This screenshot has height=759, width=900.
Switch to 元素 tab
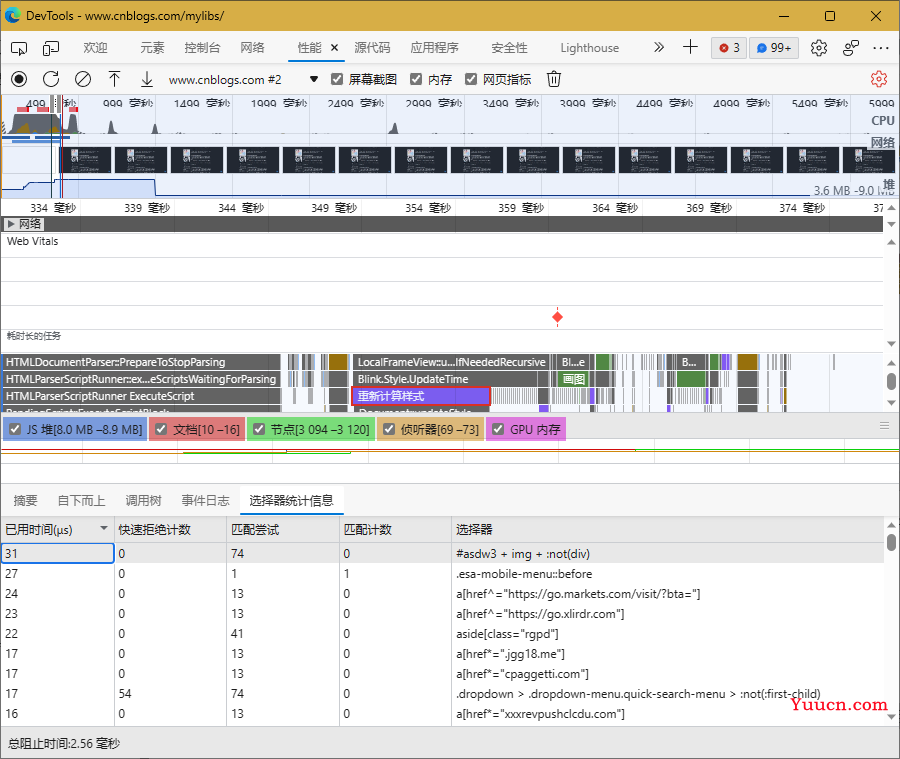click(153, 48)
